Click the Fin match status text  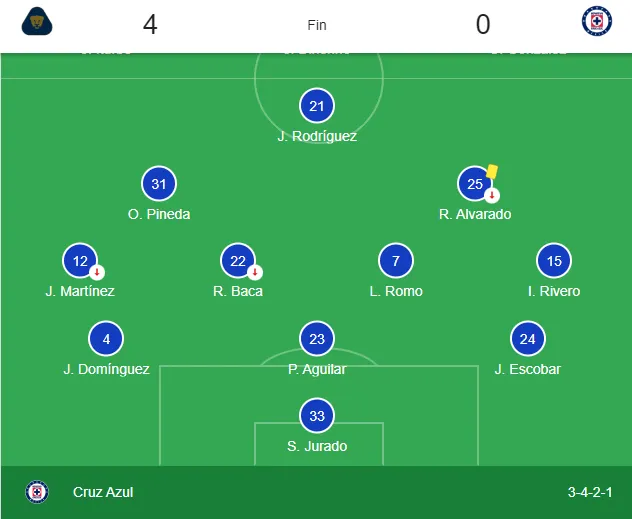coord(316,25)
